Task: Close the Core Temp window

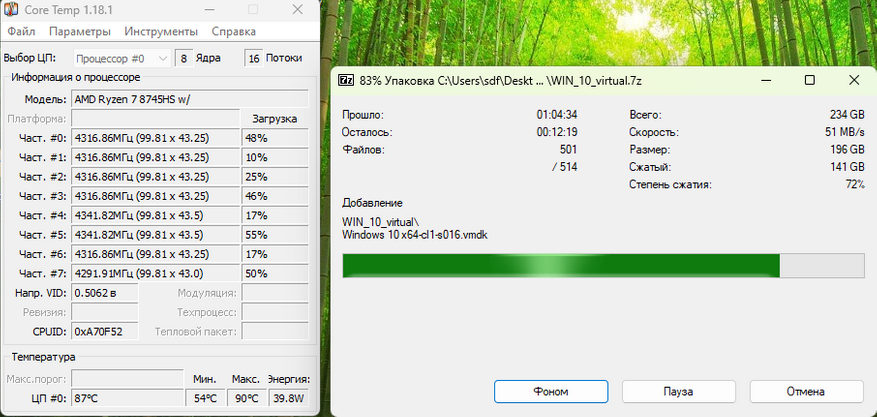Action: coord(297,10)
